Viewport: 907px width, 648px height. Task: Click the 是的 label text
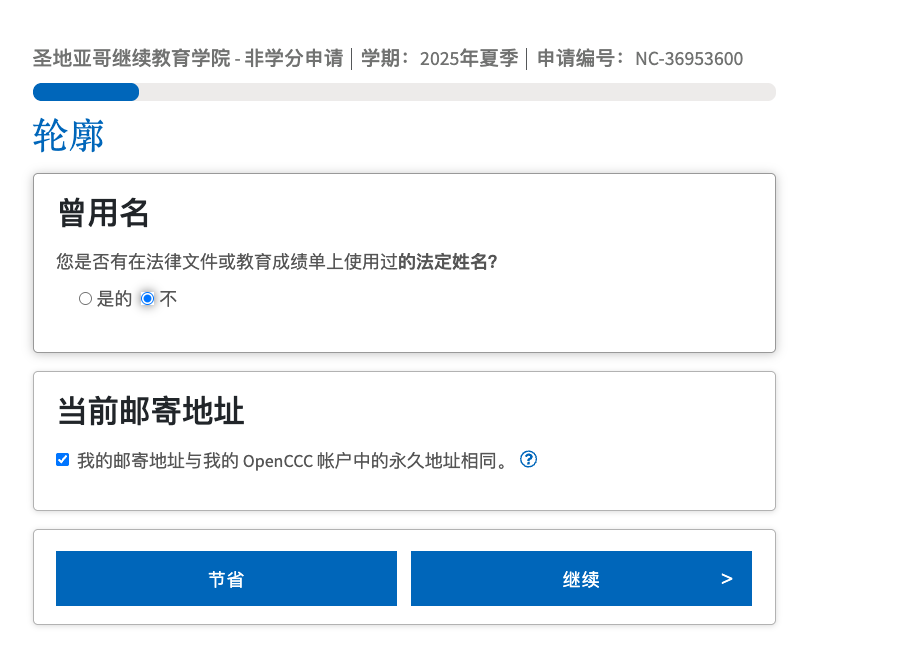pyautogui.click(x=114, y=299)
